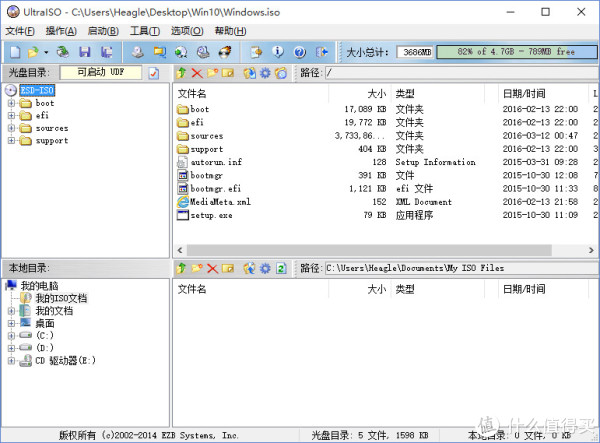Image resolution: width=600 pixels, height=443 pixels.
Task: Click the make CD/DVD image icon
Action: pyautogui.click(x=138, y=52)
